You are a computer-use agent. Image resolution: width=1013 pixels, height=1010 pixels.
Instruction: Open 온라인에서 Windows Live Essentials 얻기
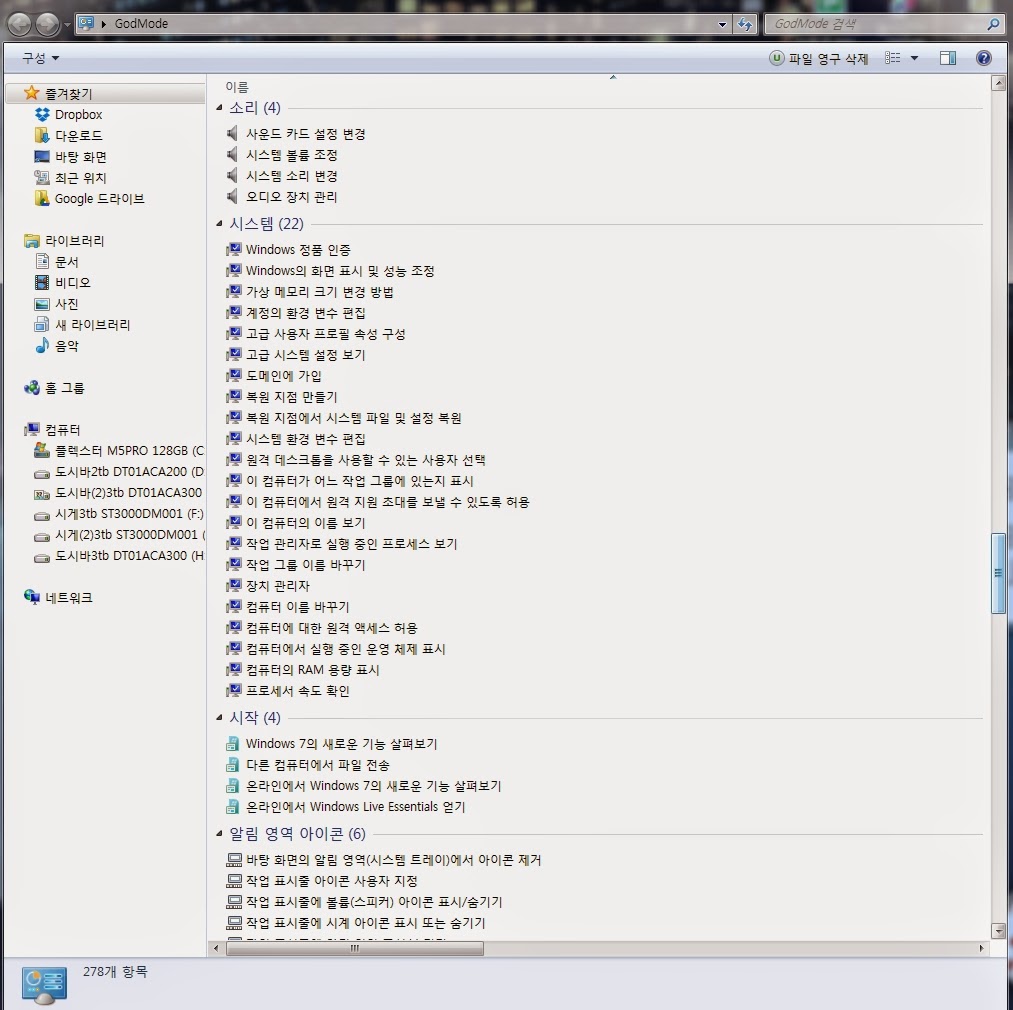tap(355, 806)
